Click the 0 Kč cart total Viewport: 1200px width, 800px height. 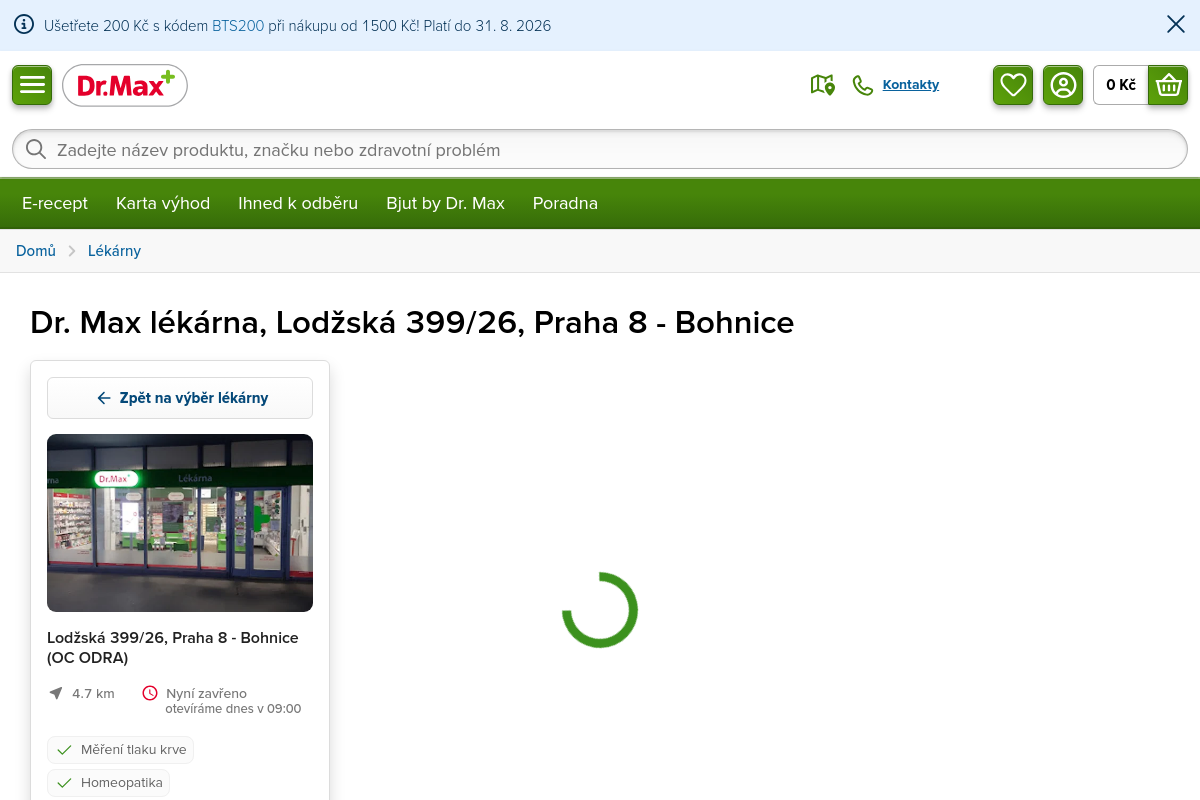coord(1121,85)
